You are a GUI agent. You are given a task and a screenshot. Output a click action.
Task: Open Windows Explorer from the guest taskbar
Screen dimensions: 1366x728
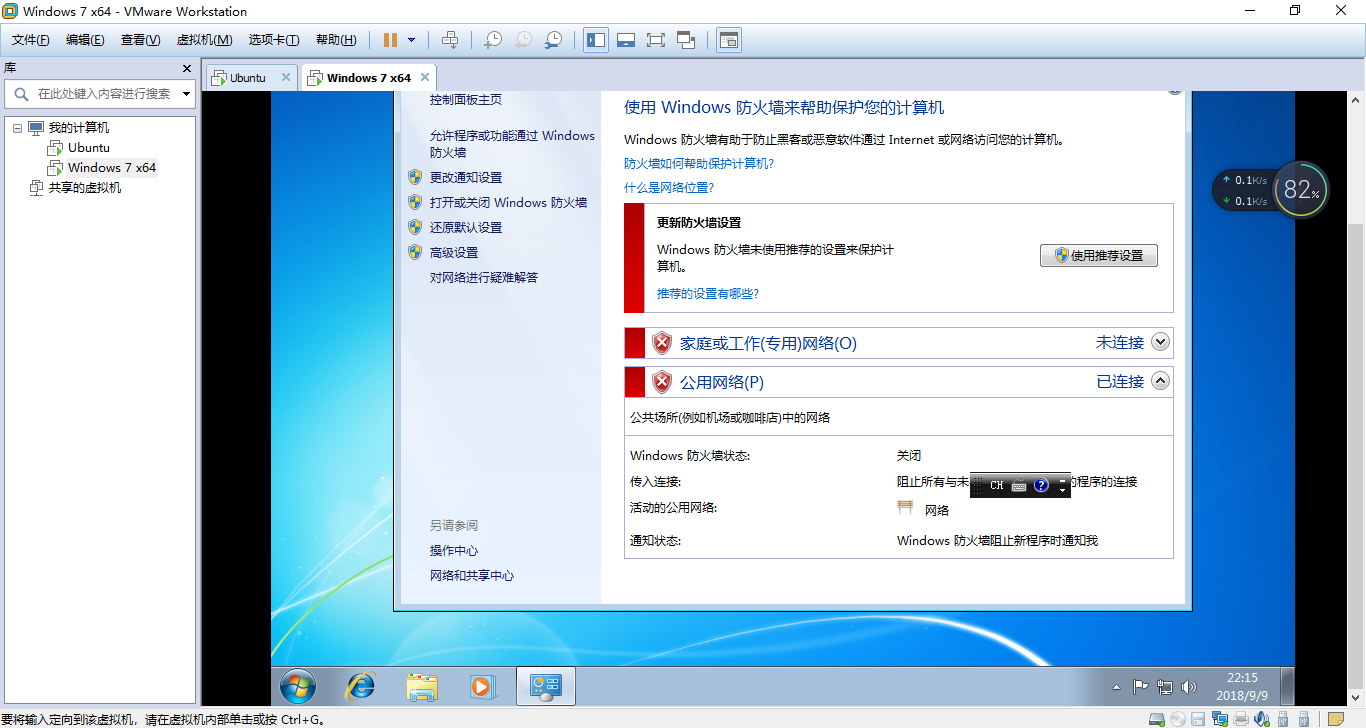(422, 686)
